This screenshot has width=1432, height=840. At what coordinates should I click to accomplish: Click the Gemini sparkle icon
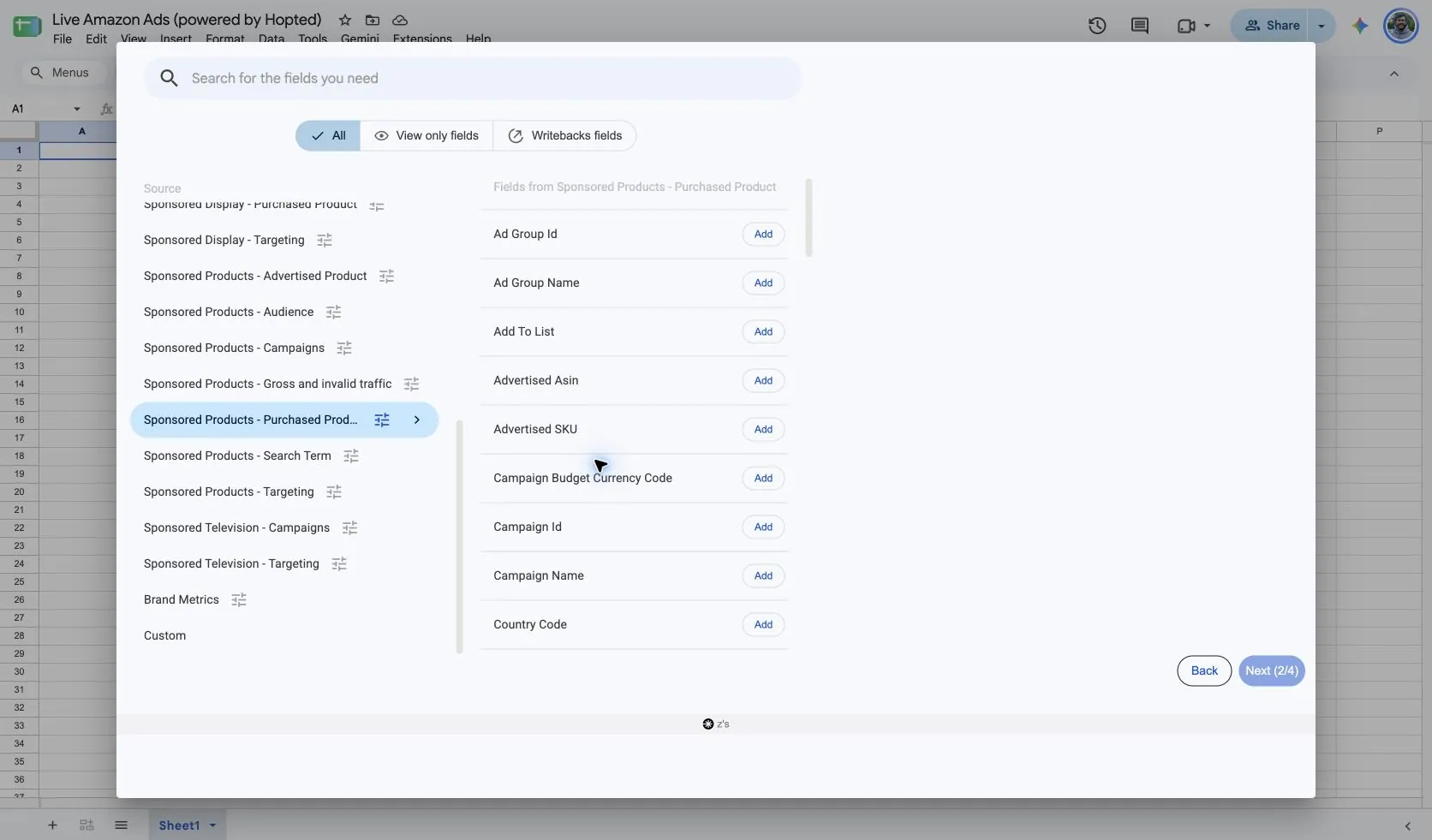click(x=1360, y=26)
